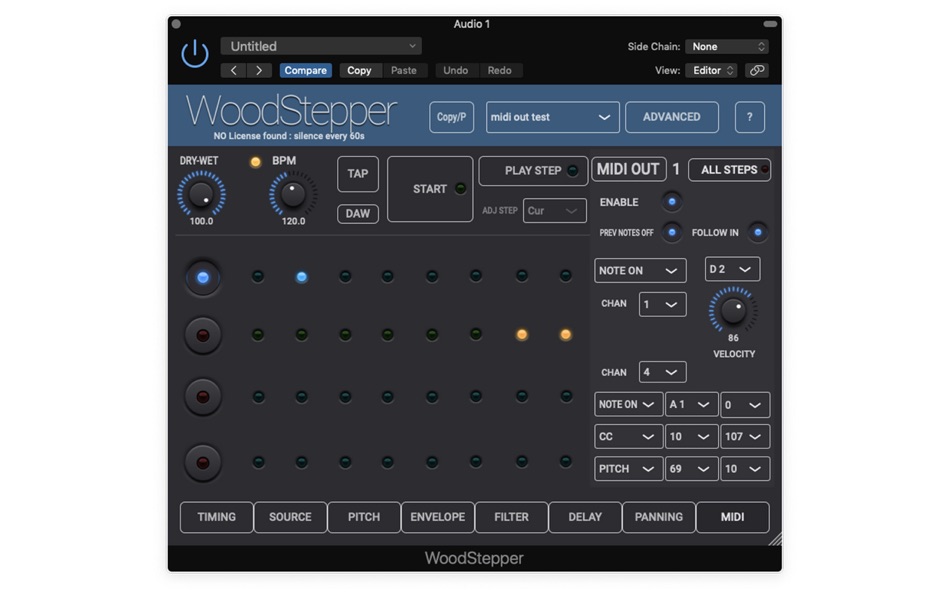
Task: Toggle the MIDI ENABLE LED
Action: point(671,202)
